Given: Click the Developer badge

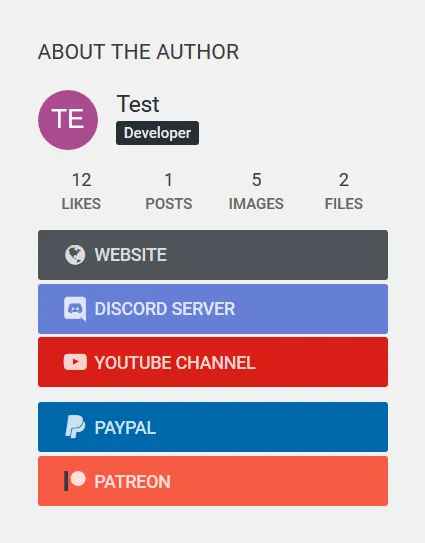Looking at the screenshot, I should pos(158,133).
